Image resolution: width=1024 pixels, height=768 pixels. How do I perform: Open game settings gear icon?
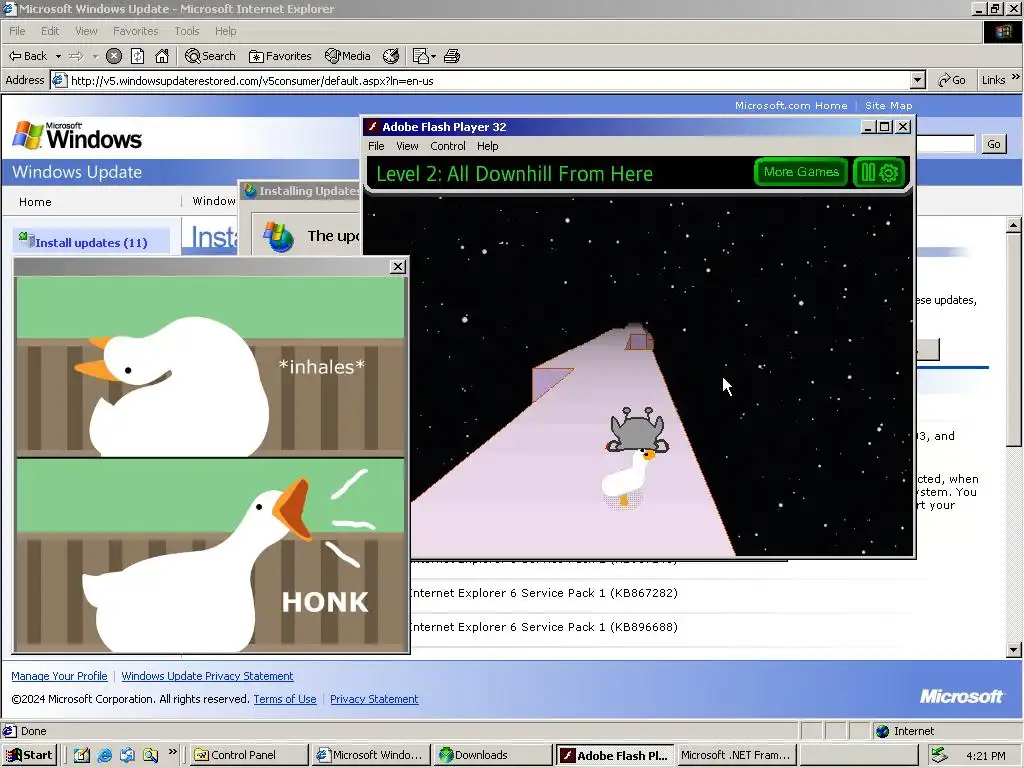[889, 172]
